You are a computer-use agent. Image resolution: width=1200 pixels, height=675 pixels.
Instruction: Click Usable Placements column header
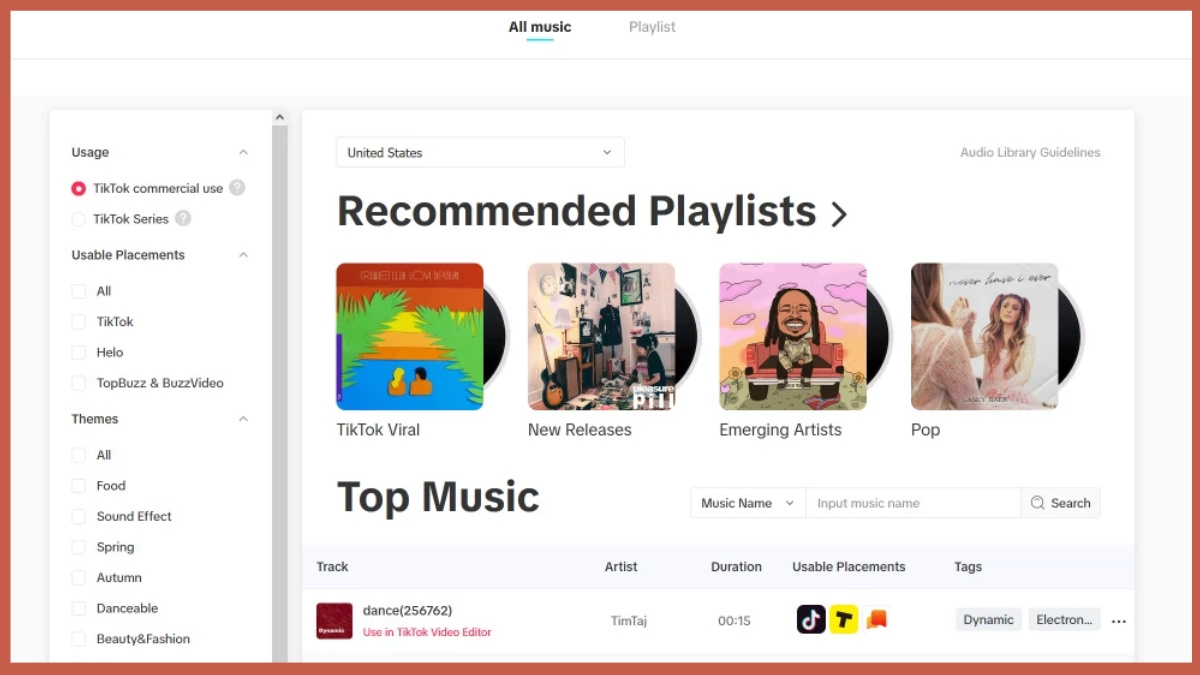click(849, 567)
